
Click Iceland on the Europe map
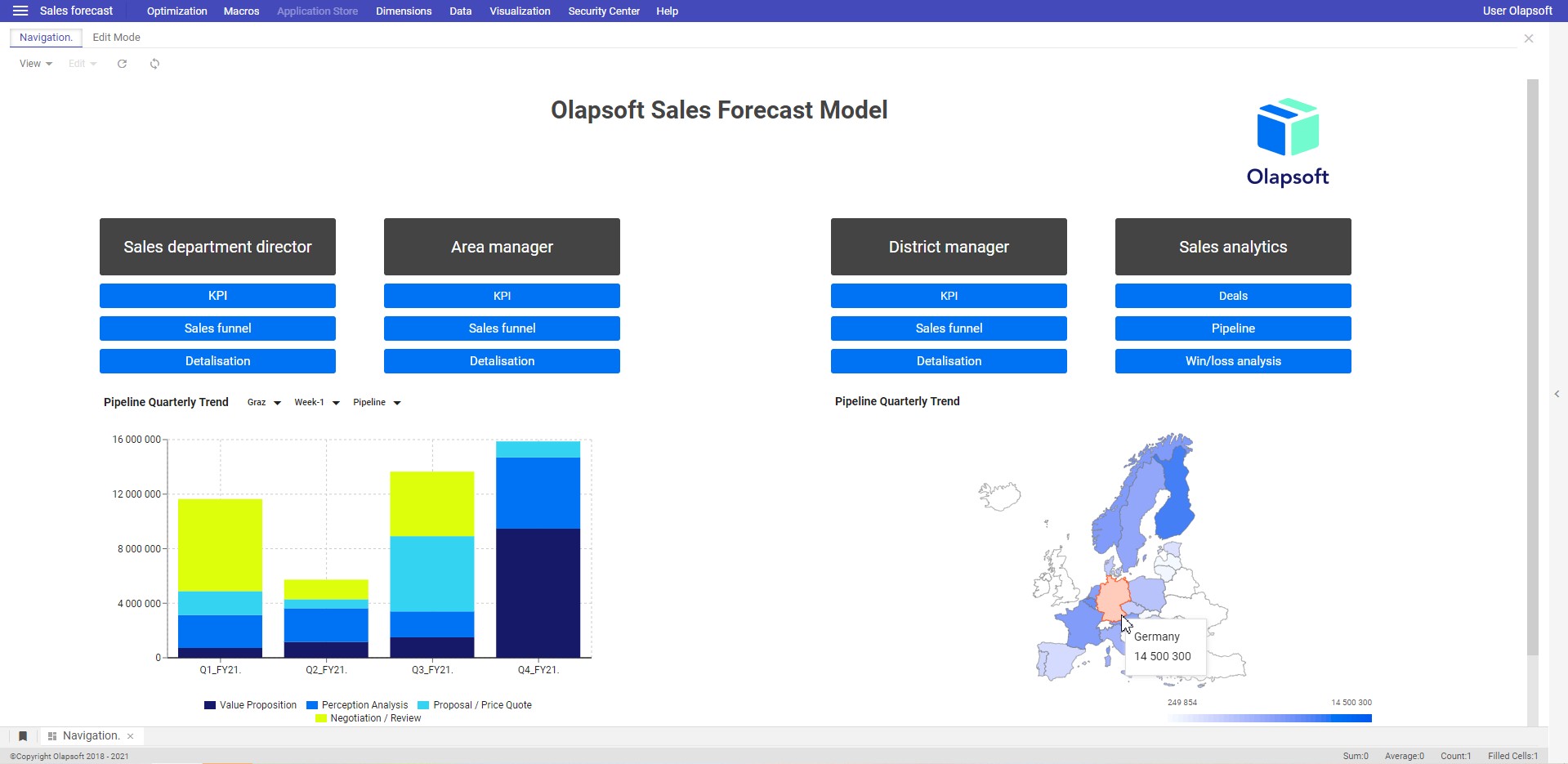coord(999,495)
